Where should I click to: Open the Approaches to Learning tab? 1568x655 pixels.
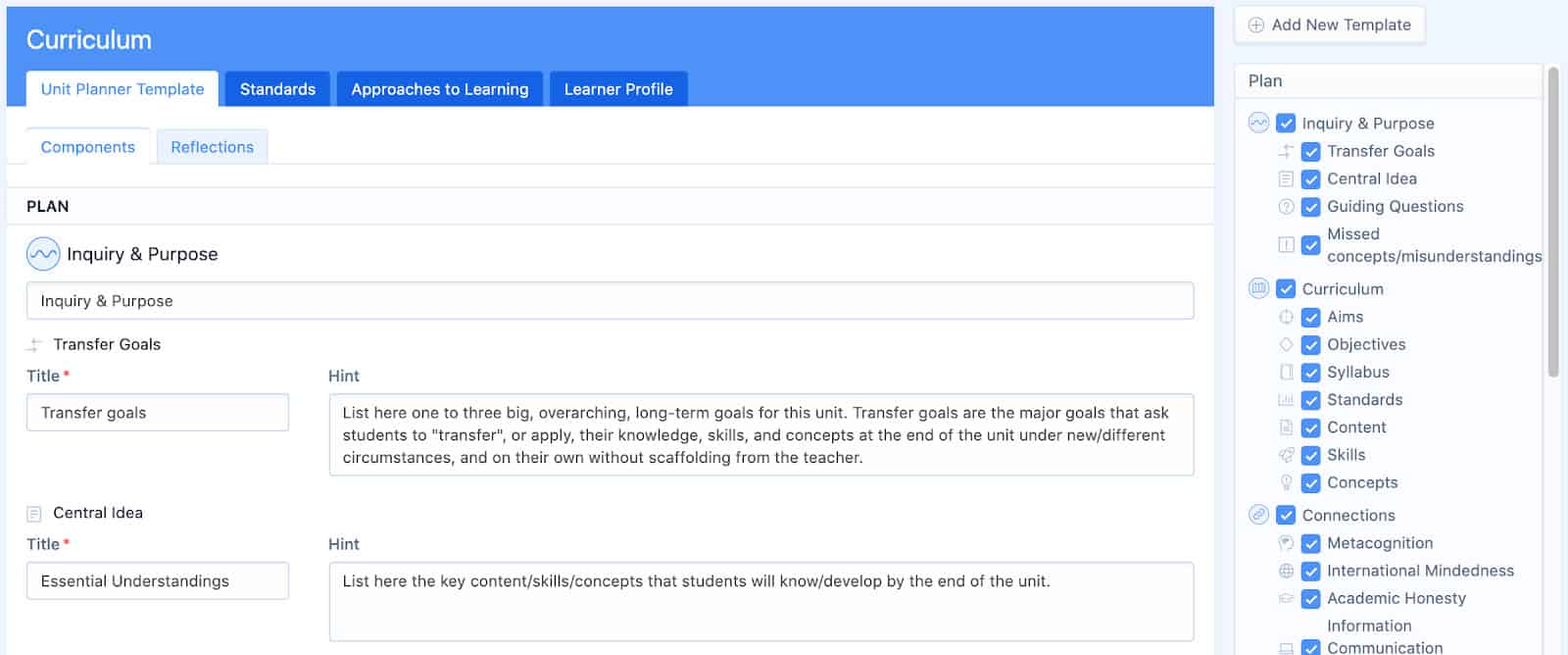[x=439, y=89]
